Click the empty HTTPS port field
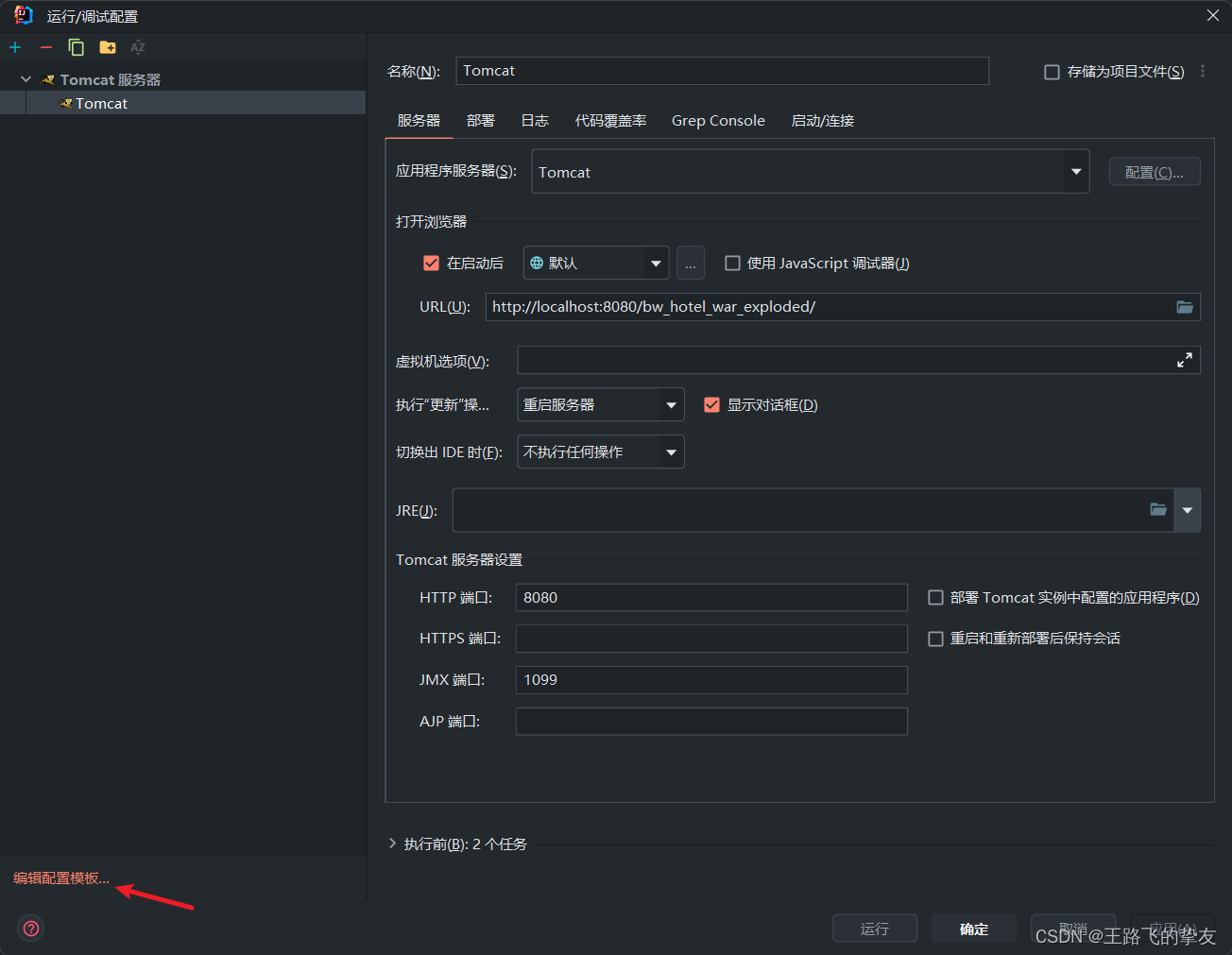The width and height of the screenshot is (1232, 955). 711,639
